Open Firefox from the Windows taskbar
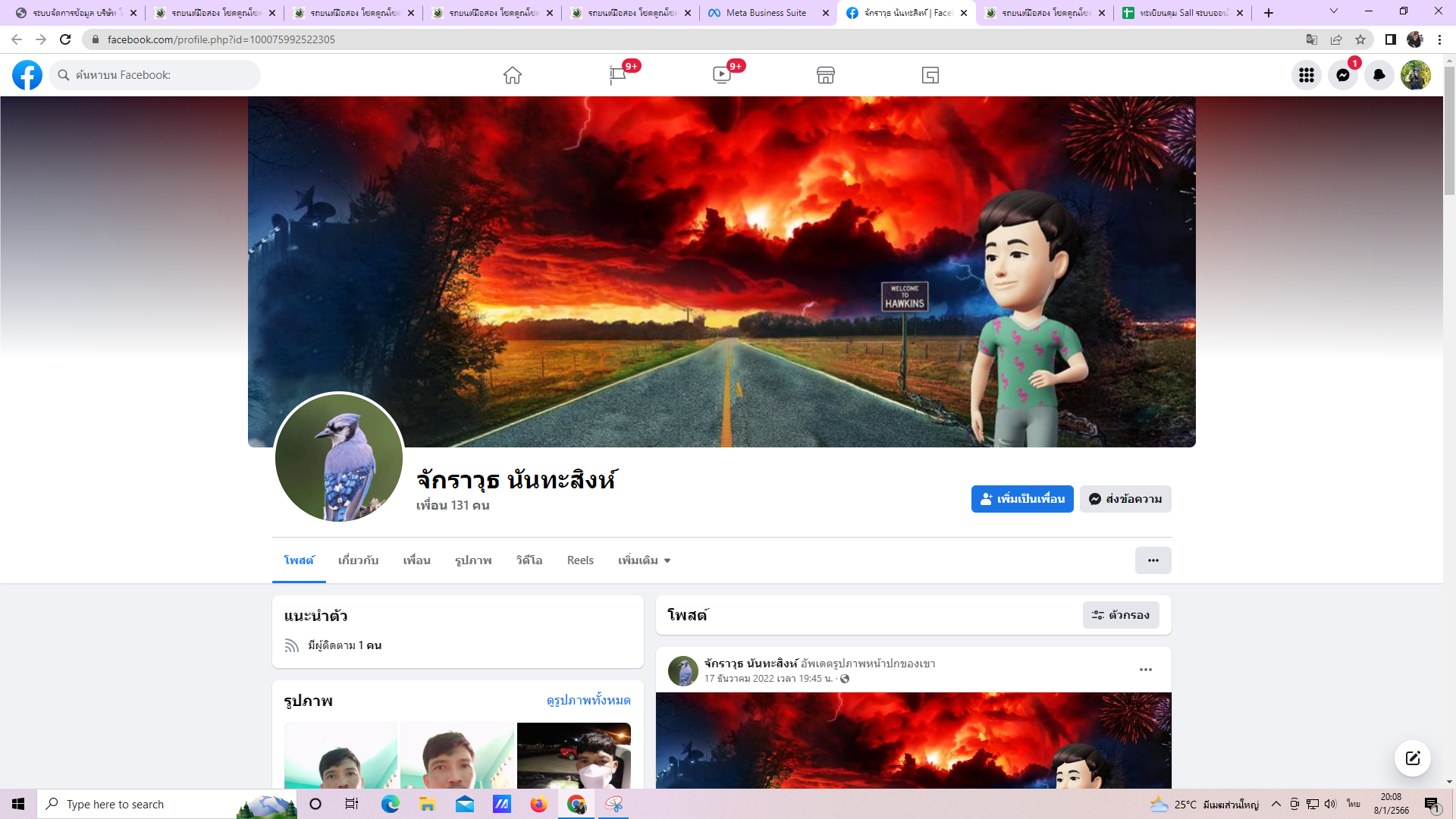Screen dimensions: 1456x819 pos(538,804)
